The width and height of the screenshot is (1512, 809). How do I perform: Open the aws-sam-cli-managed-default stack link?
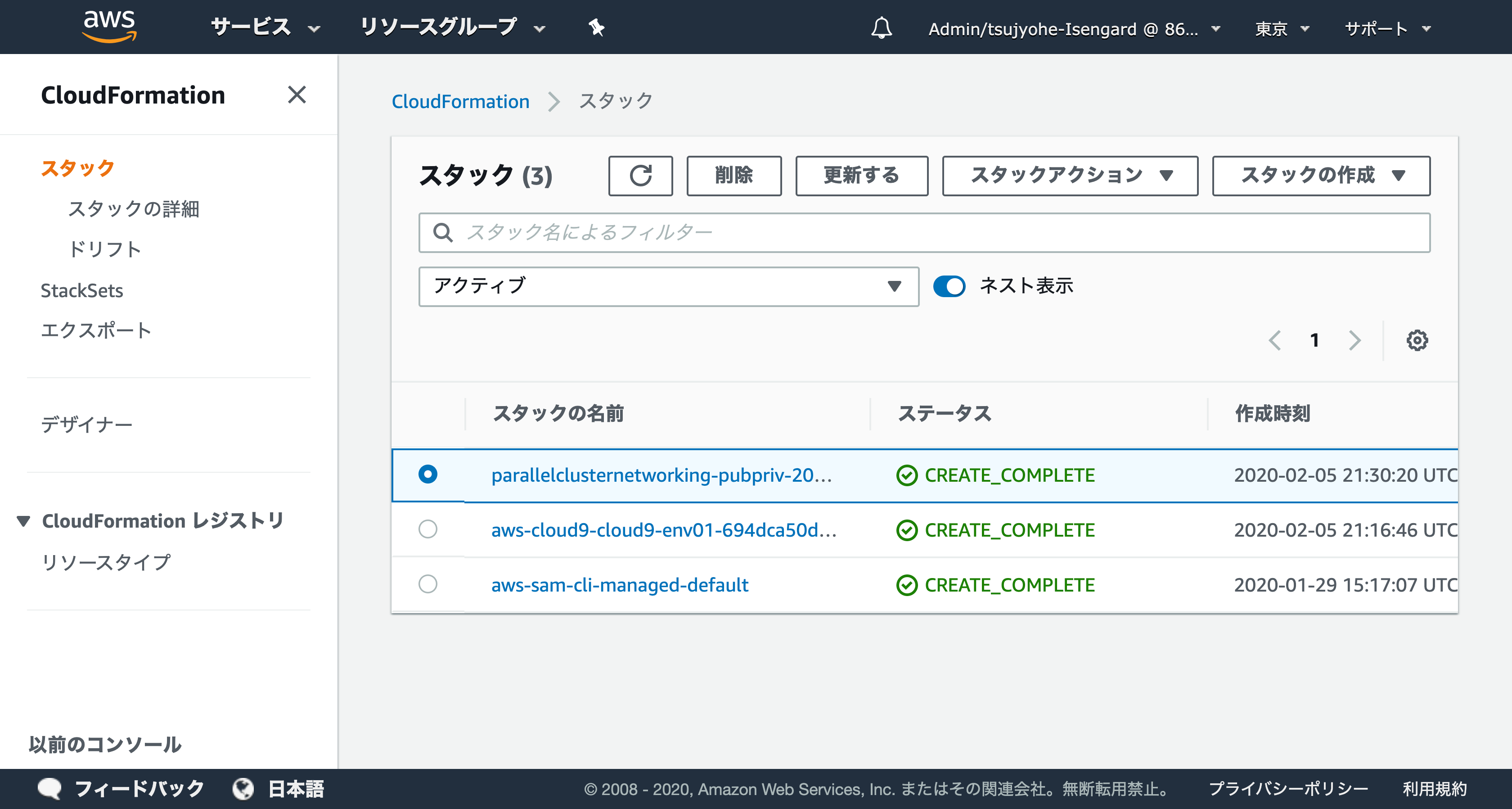pos(620,585)
